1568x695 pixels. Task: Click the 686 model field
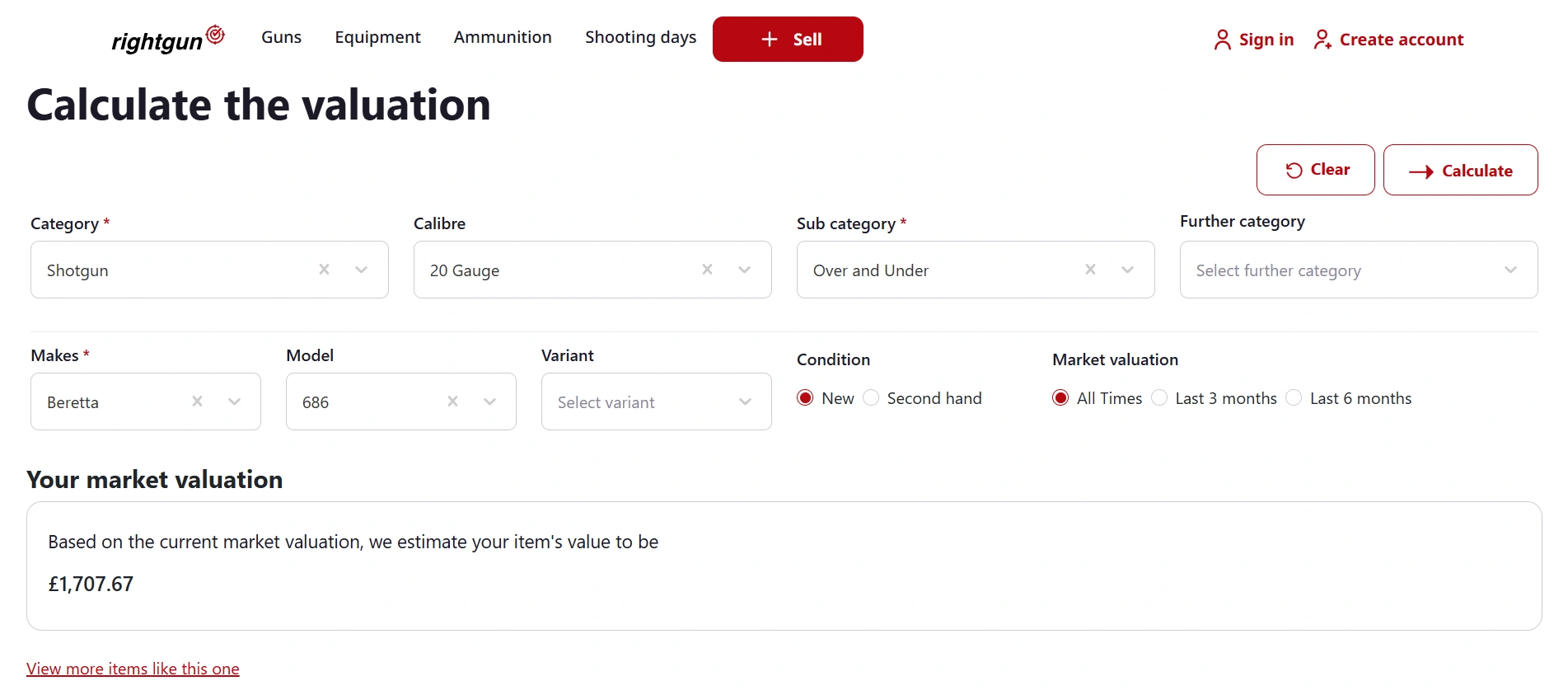401,402
